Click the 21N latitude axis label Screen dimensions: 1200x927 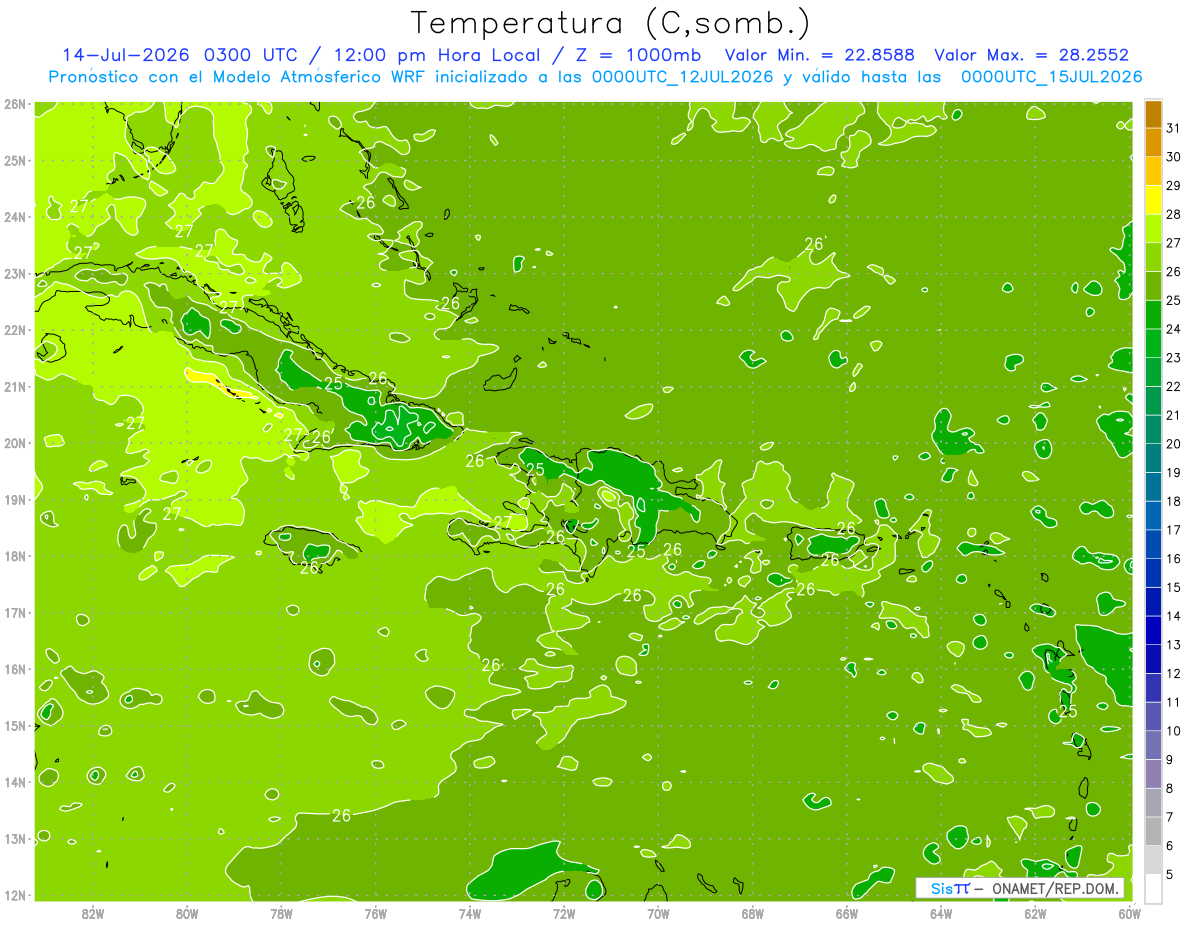(15, 387)
